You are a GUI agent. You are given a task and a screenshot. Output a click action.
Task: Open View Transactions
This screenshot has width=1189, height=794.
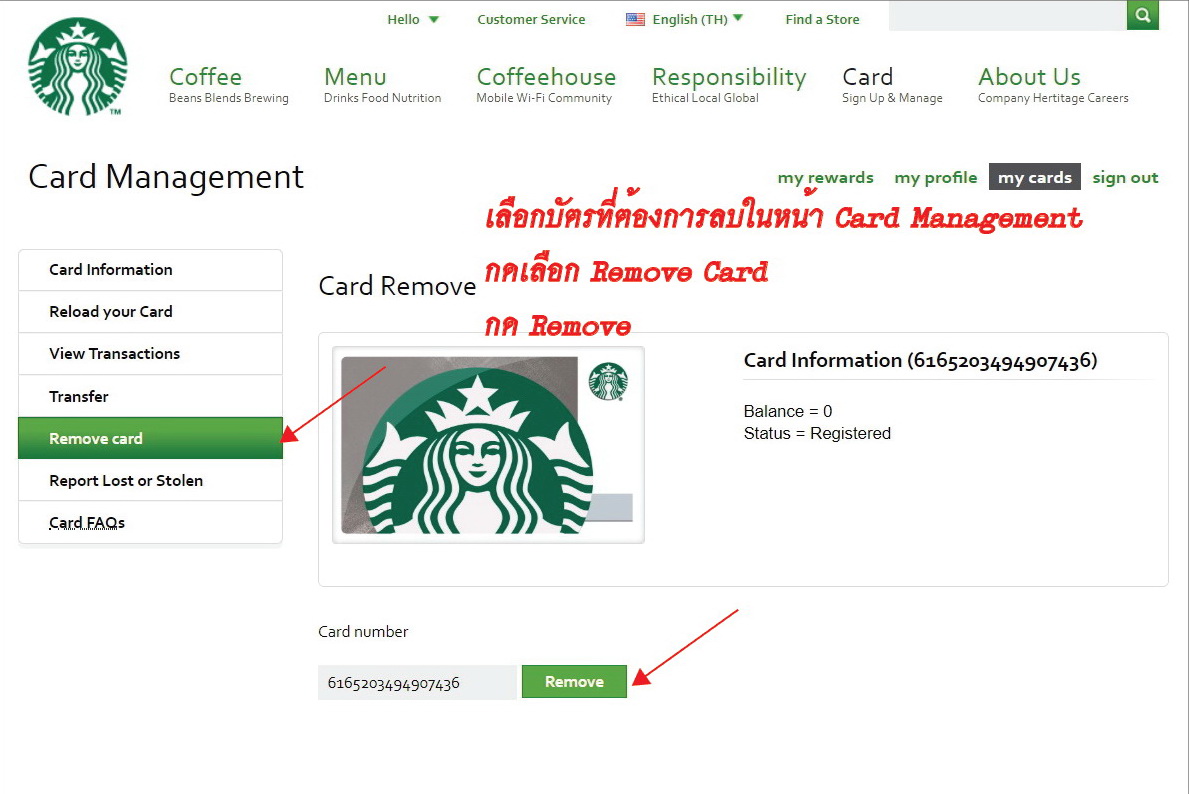point(115,353)
